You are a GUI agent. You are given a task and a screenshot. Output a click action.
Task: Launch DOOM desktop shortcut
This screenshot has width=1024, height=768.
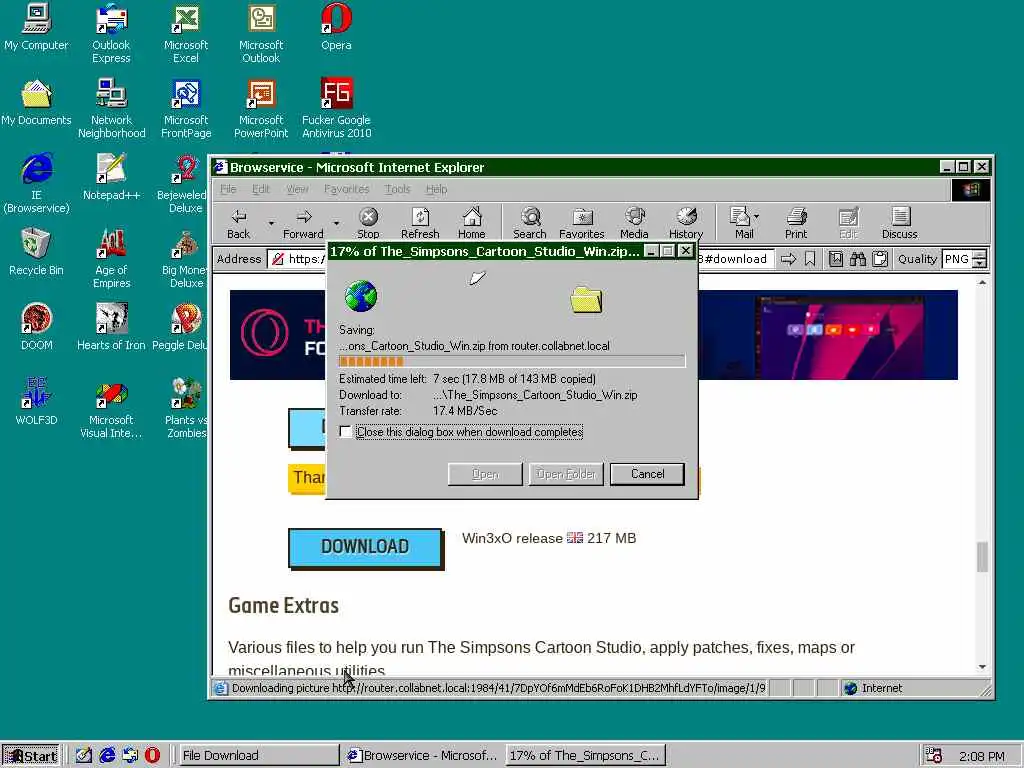(36, 327)
